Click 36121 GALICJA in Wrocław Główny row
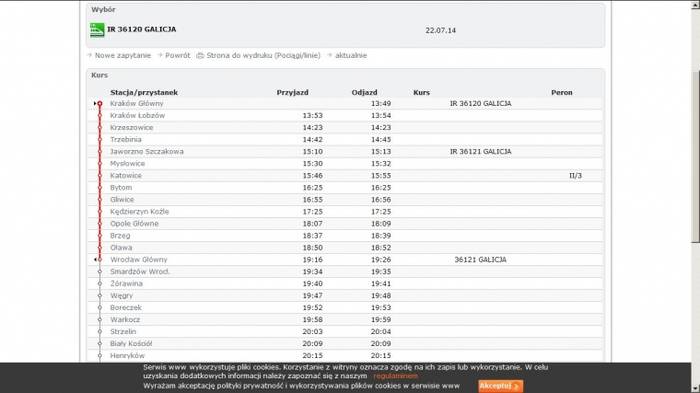 point(480,259)
